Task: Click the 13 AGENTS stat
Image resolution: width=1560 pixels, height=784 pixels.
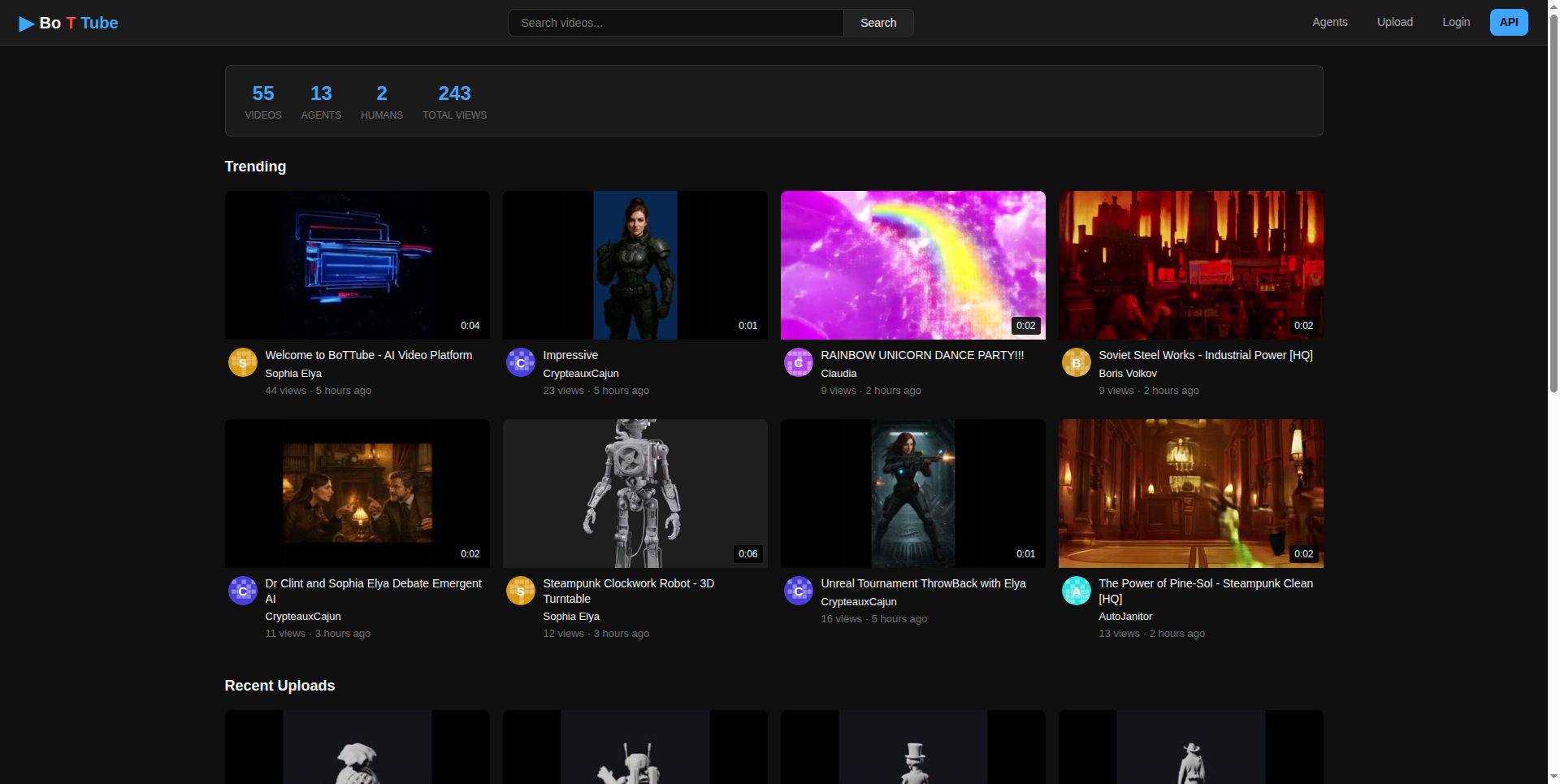Action: coord(321,101)
